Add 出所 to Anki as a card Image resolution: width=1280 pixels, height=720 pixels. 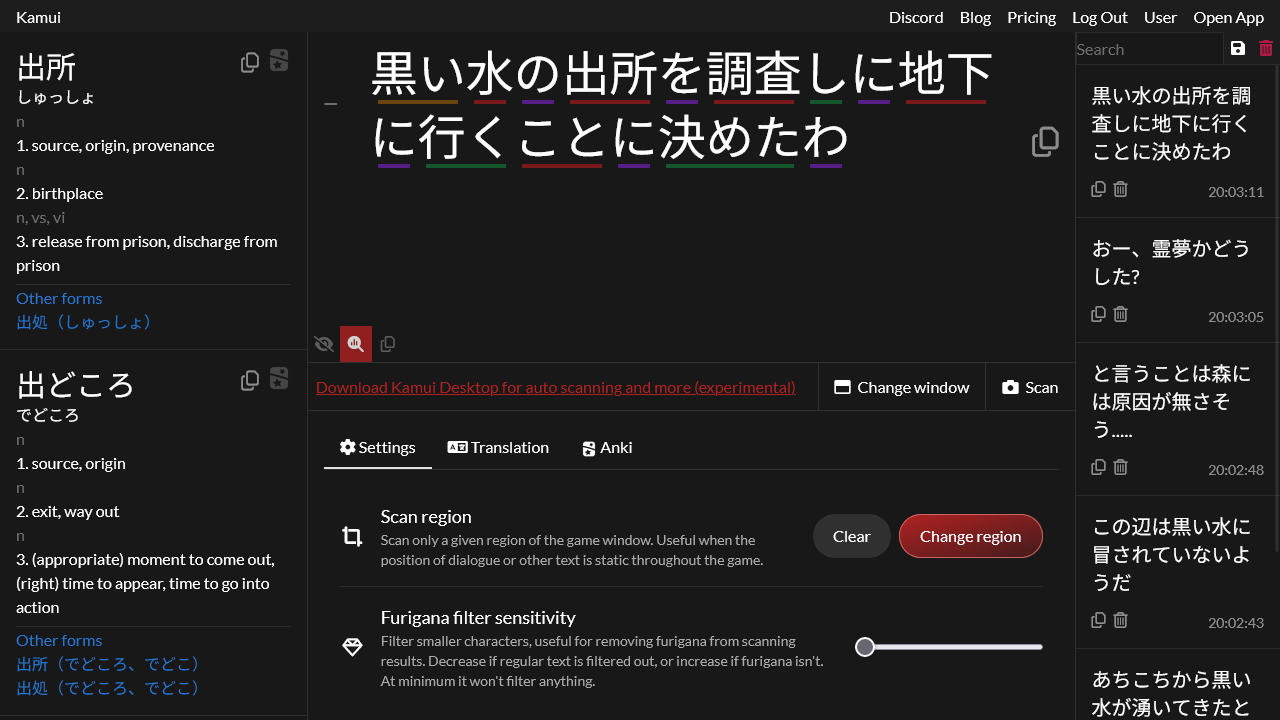pos(279,61)
